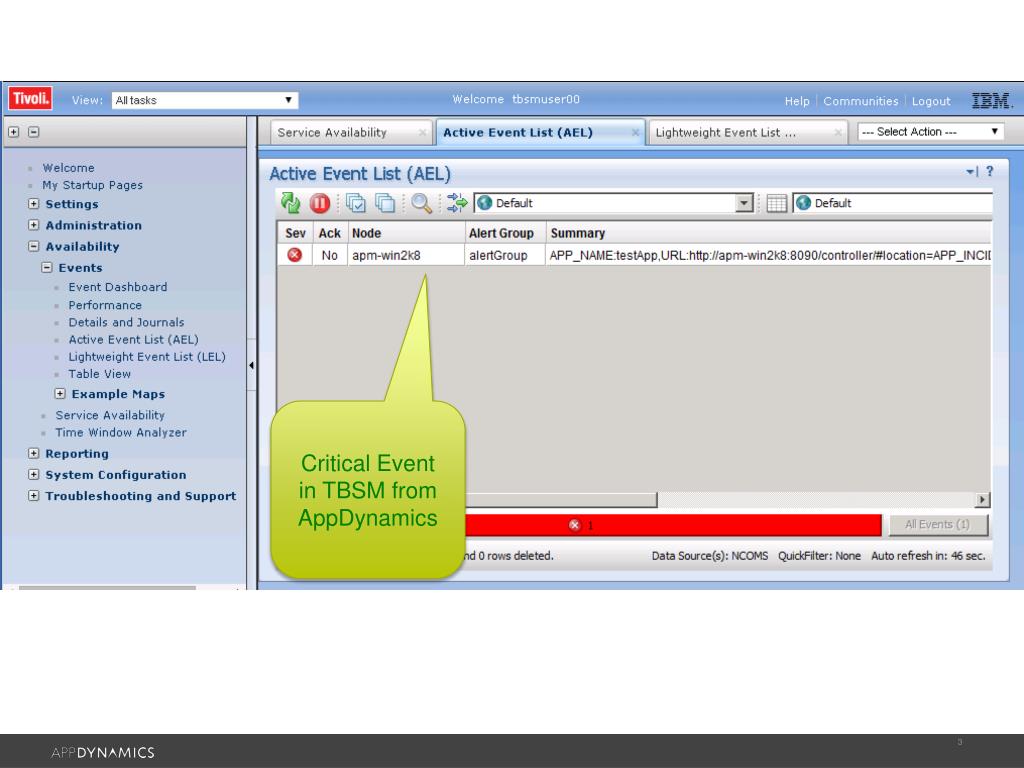Click the All Events (1) button

click(938, 524)
